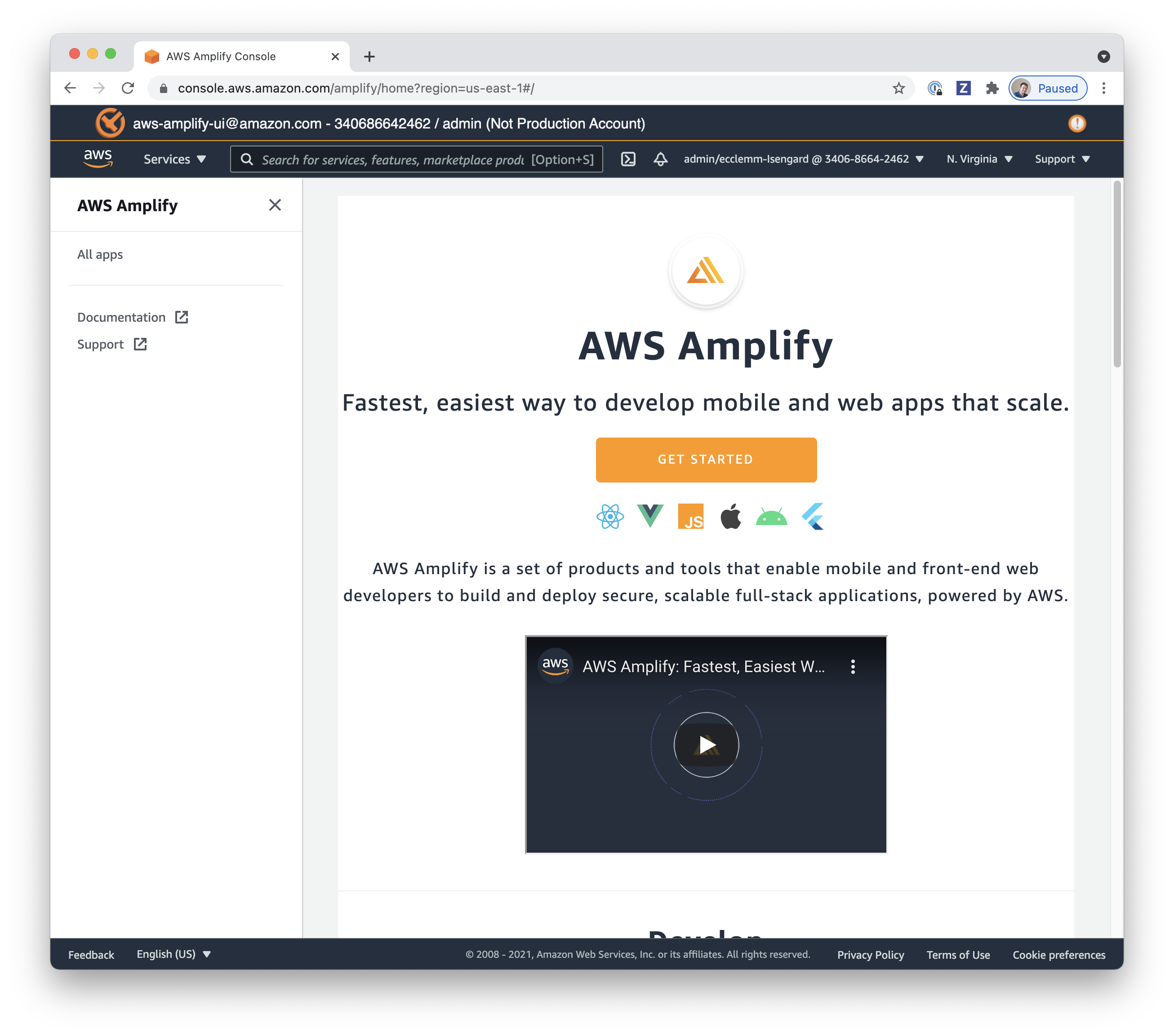Go back to the previous page
The height and width of the screenshot is (1036, 1174).
tap(70, 89)
